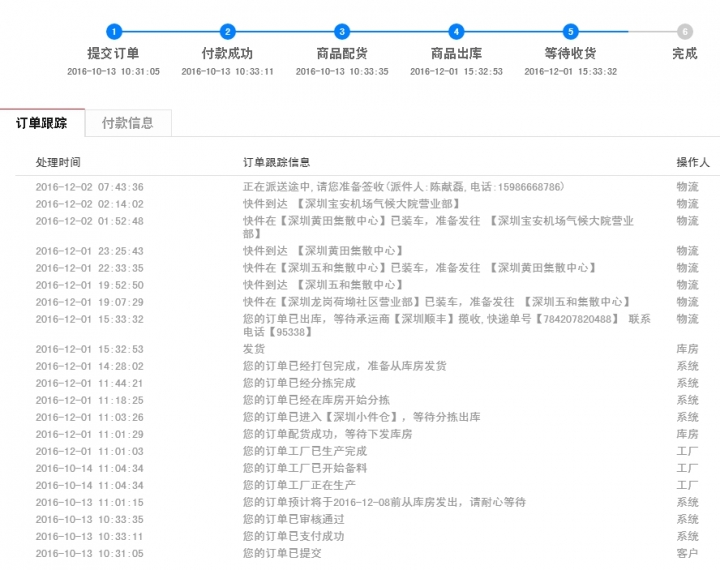Click step 5 circle for 等待收货
Viewport: 720px width, 570px height.
[x=570, y=32]
